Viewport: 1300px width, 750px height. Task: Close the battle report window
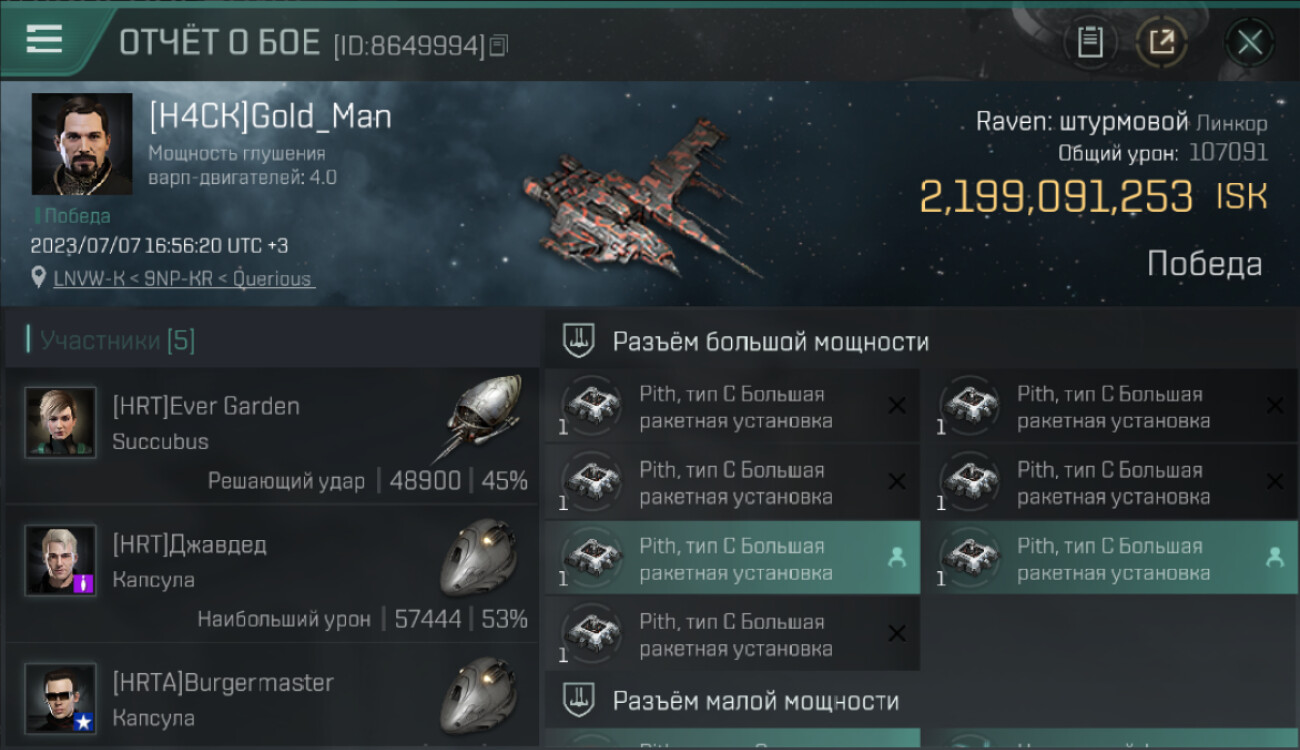click(x=1250, y=43)
